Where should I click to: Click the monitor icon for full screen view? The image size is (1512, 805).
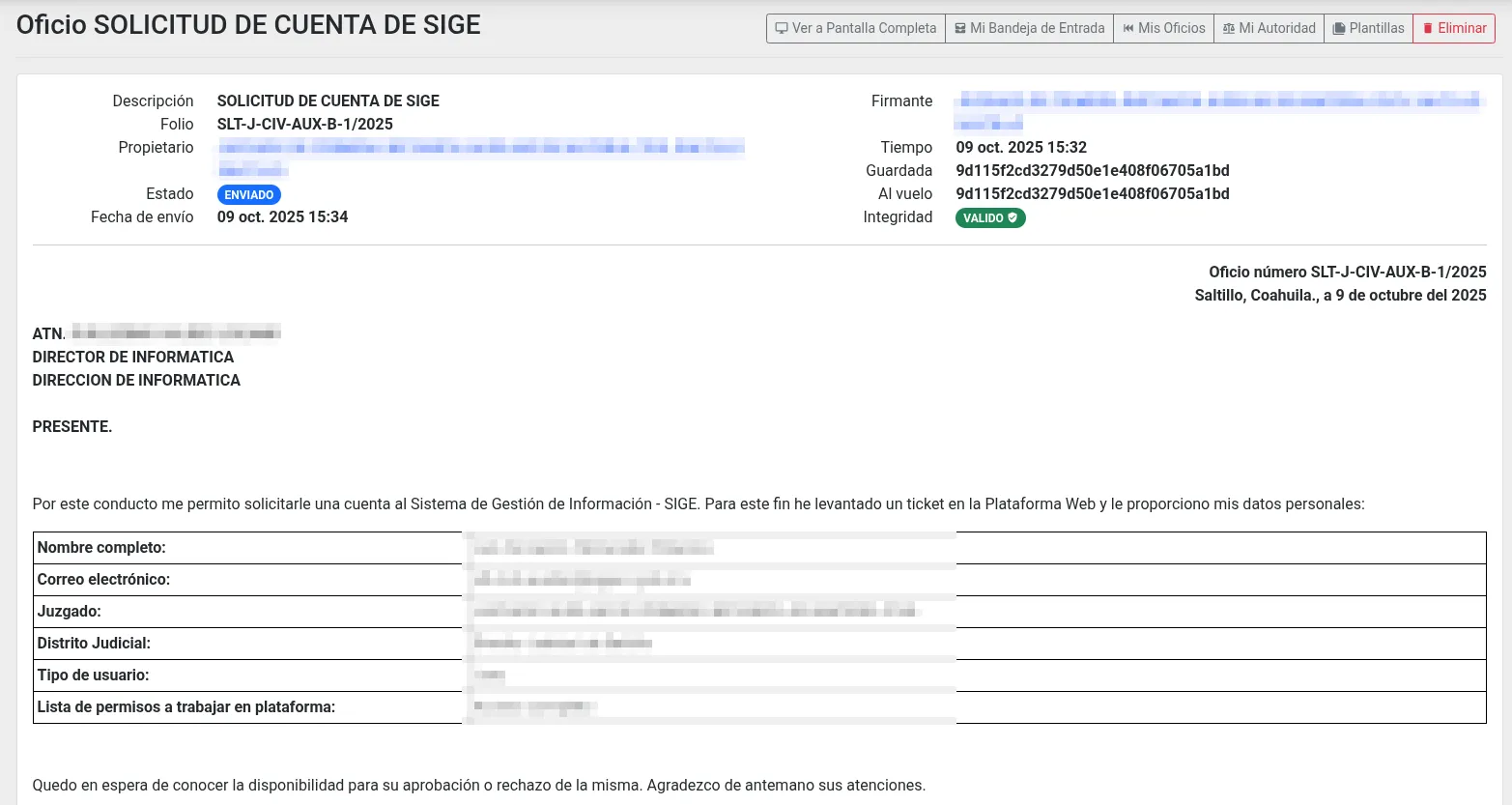782,29
